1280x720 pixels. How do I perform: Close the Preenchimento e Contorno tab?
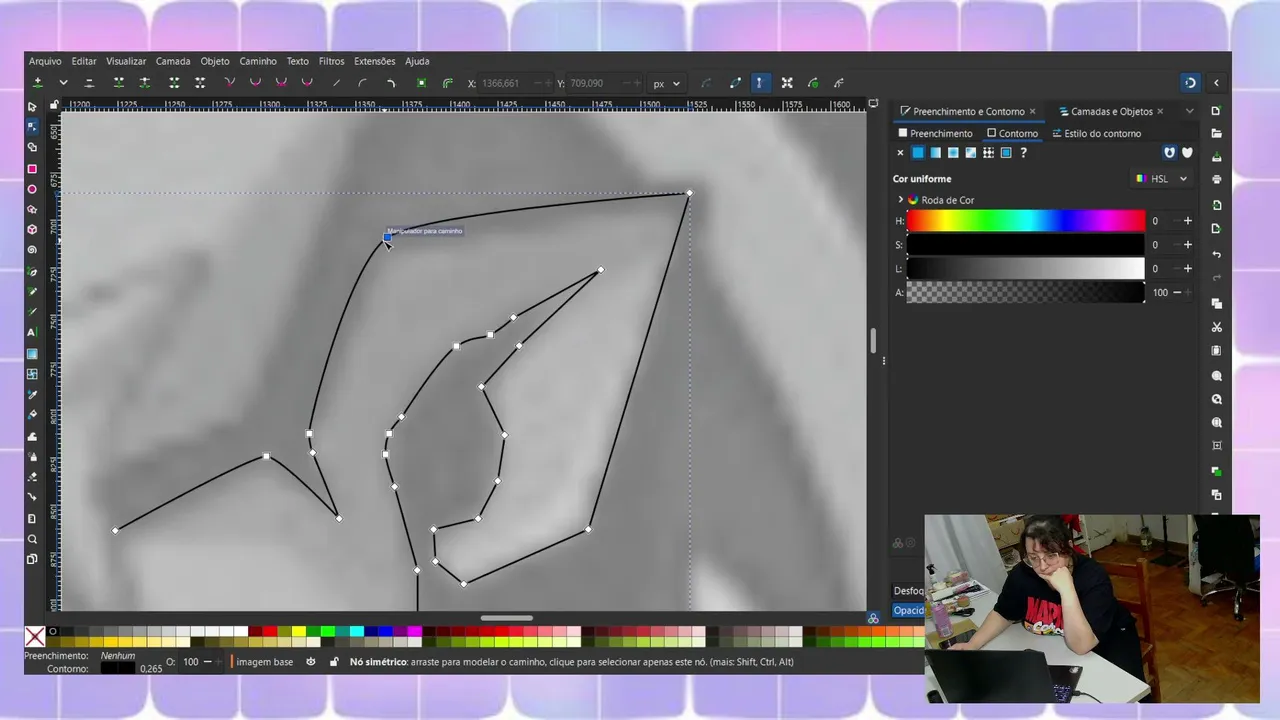tap(1033, 111)
